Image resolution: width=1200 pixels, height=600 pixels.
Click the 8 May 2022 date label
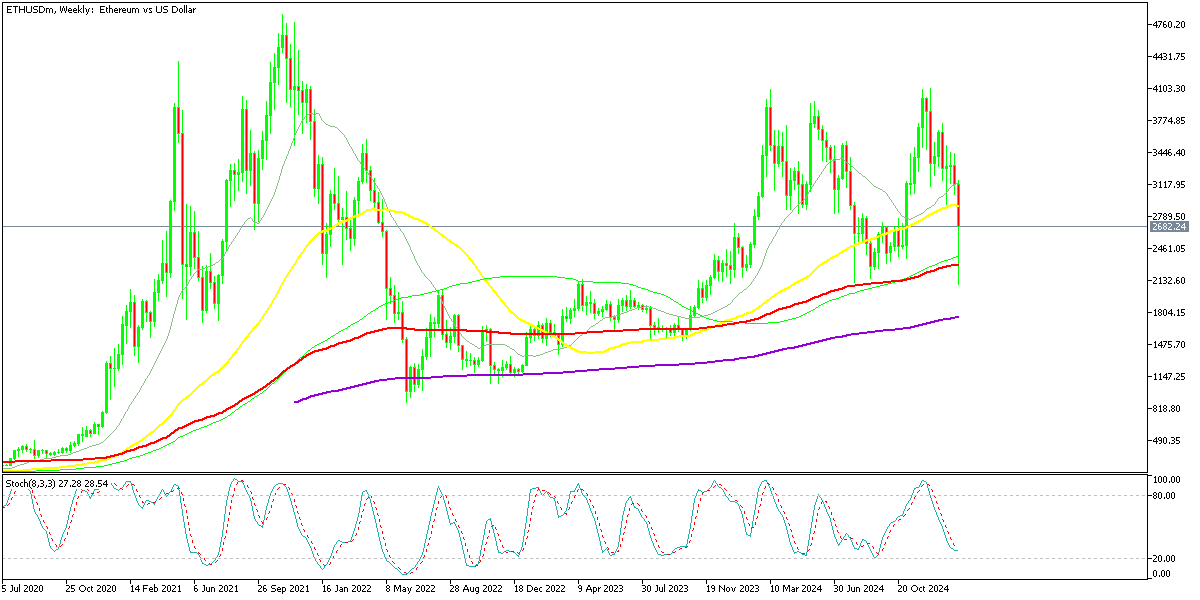[x=411, y=590]
